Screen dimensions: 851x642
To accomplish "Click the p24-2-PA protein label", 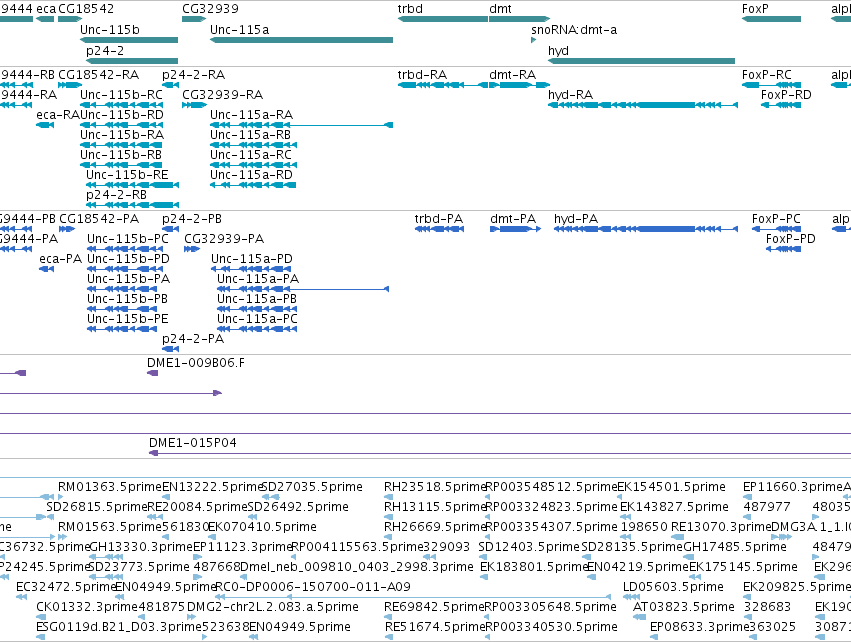I will coord(193,339).
